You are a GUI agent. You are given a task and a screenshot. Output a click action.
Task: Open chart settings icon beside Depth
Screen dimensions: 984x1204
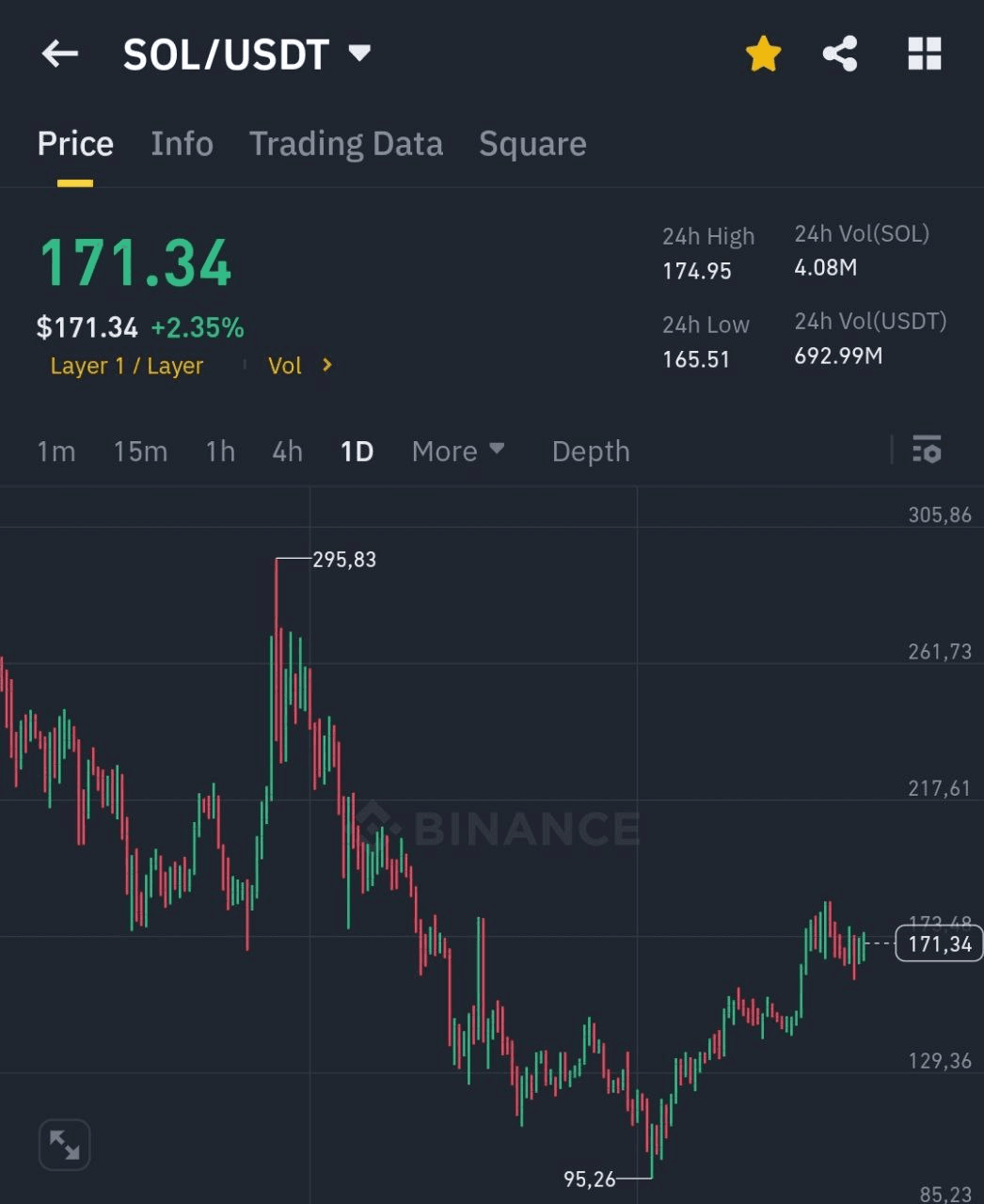927,451
